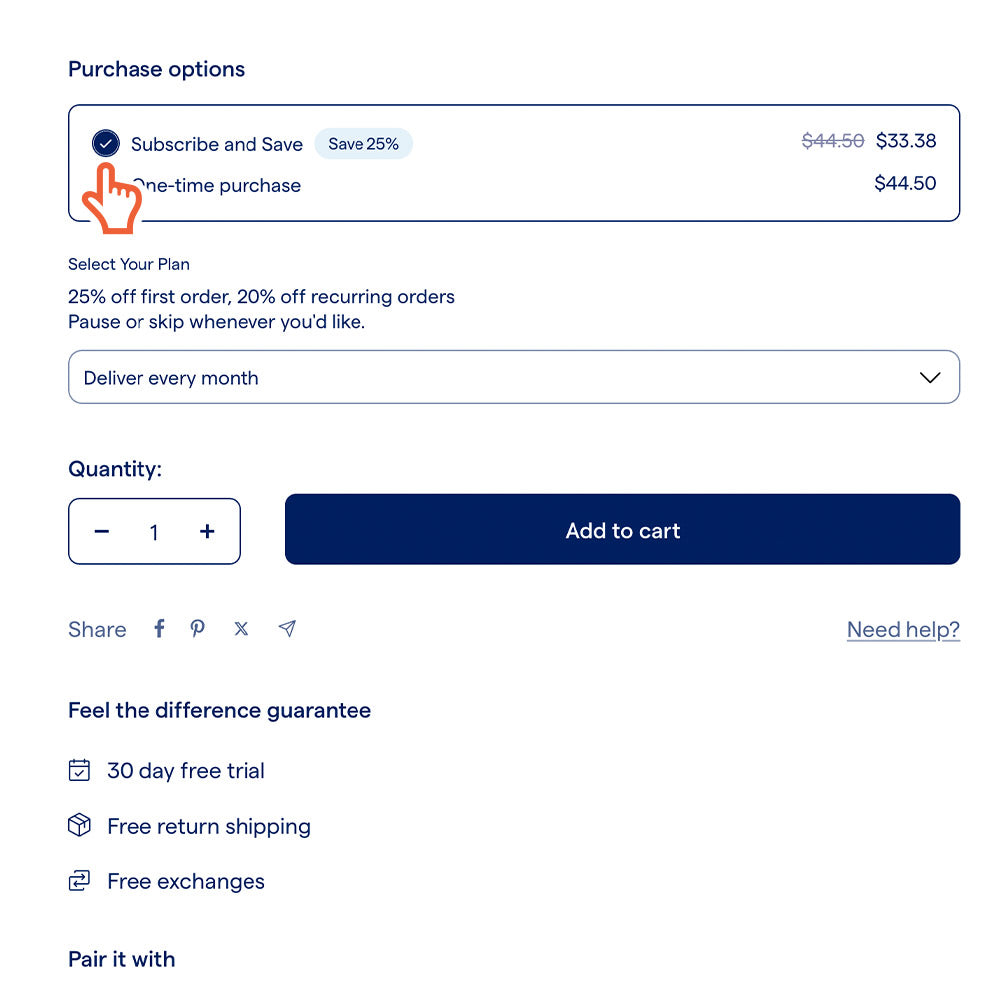Share to Pinterest icon
Screen dimensions: 1000x1000
click(x=198, y=629)
